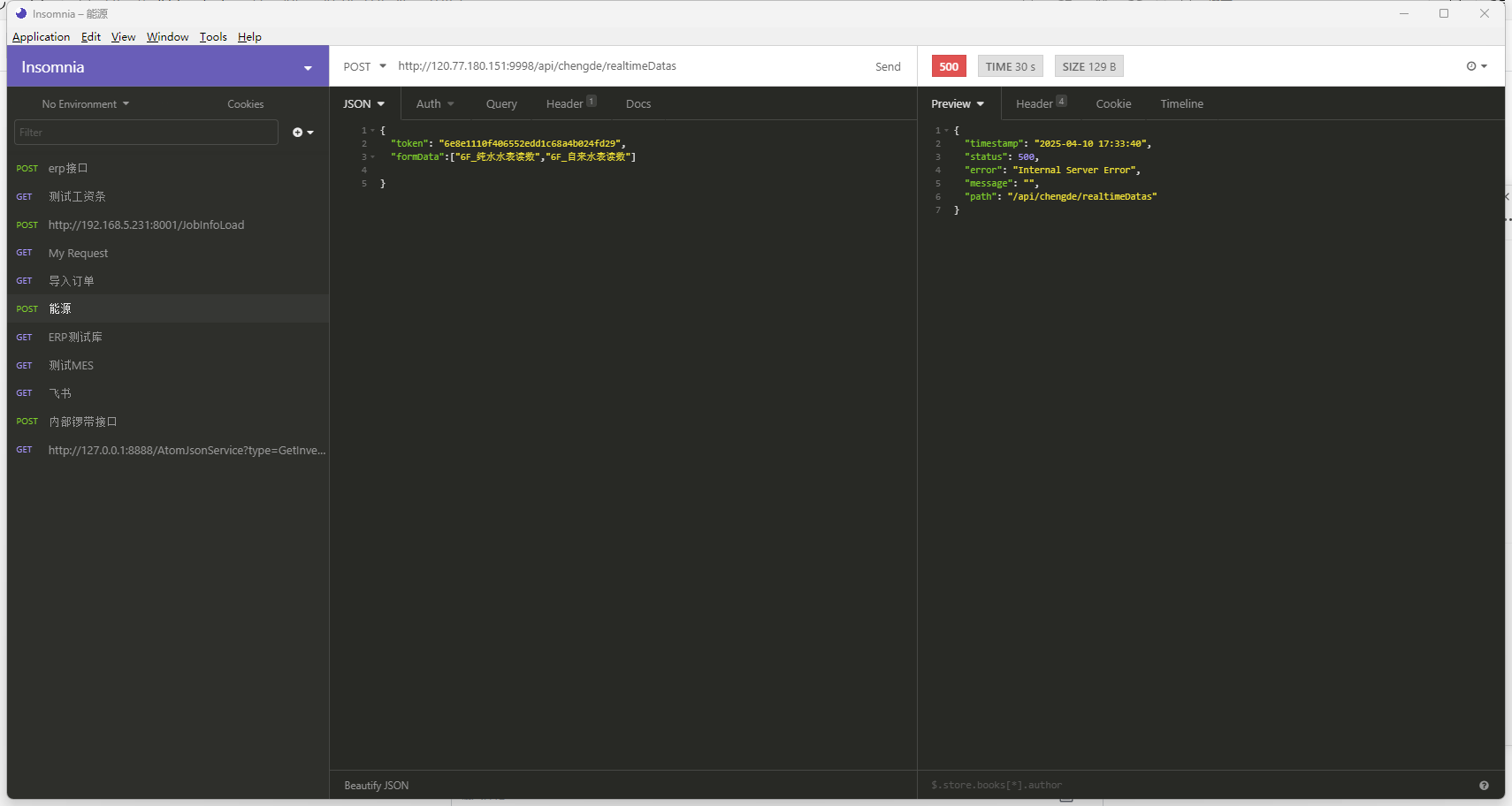
Task: Open the POST method dropdown
Action: [364, 66]
